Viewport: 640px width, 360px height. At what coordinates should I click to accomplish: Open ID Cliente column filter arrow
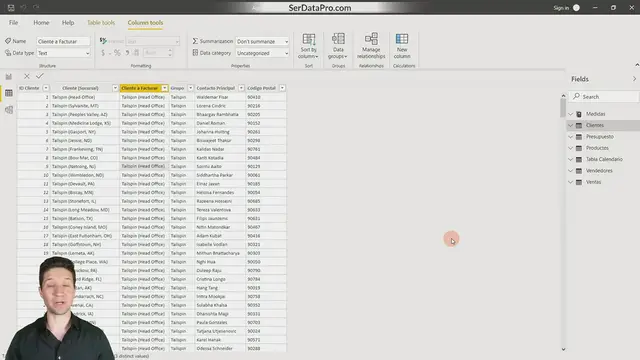click(x=46, y=88)
